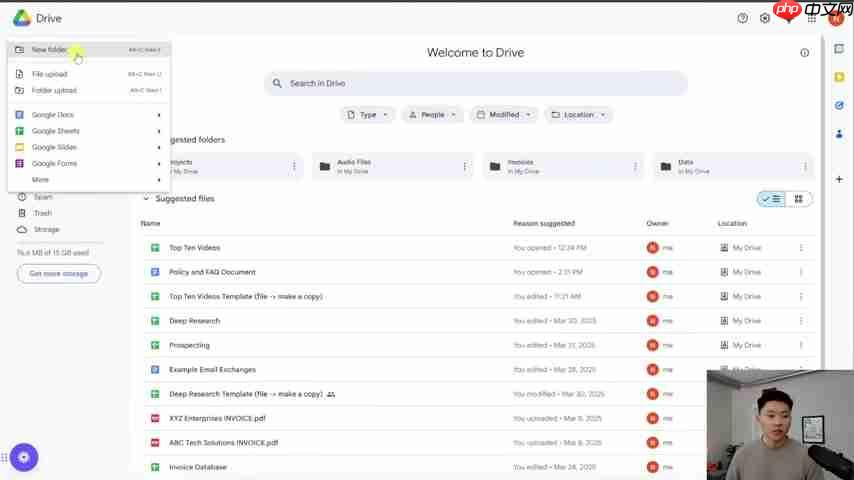The height and width of the screenshot is (480, 854).
Task: Open ABC Tech Solutions INVOICE.pdf
Action: [x=224, y=443]
